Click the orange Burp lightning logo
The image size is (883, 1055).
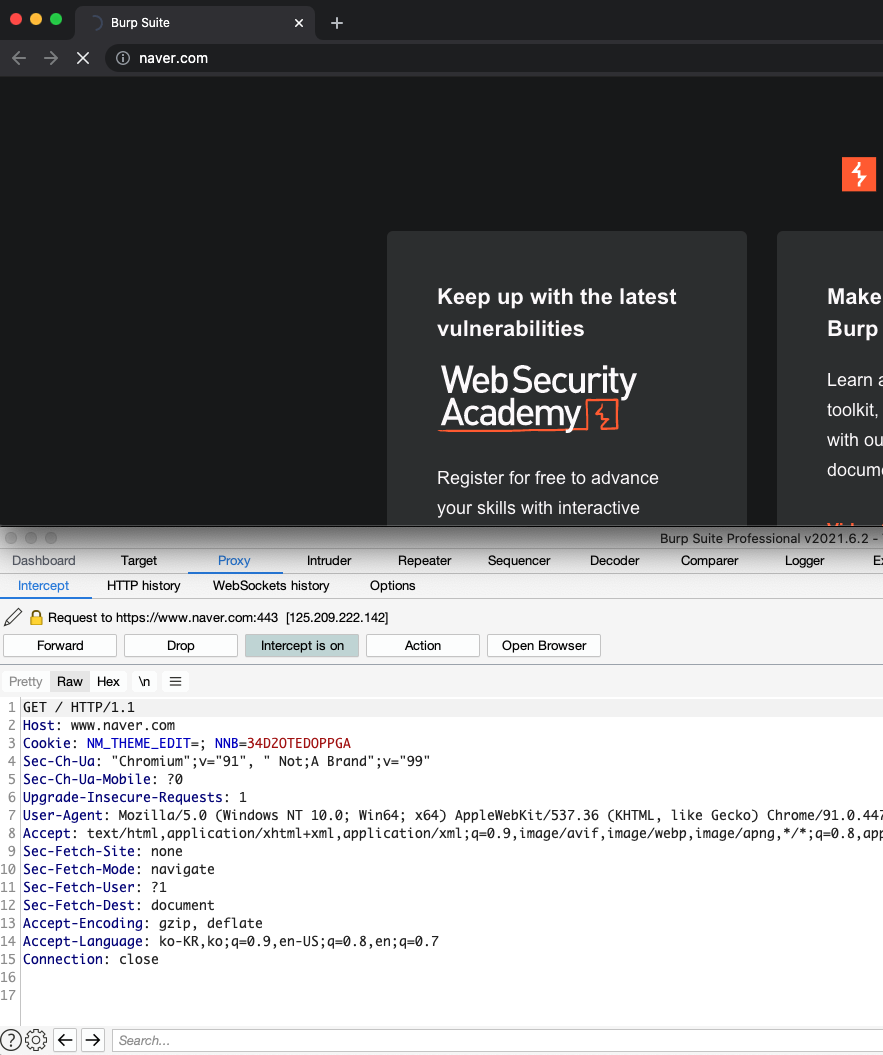point(859,174)
